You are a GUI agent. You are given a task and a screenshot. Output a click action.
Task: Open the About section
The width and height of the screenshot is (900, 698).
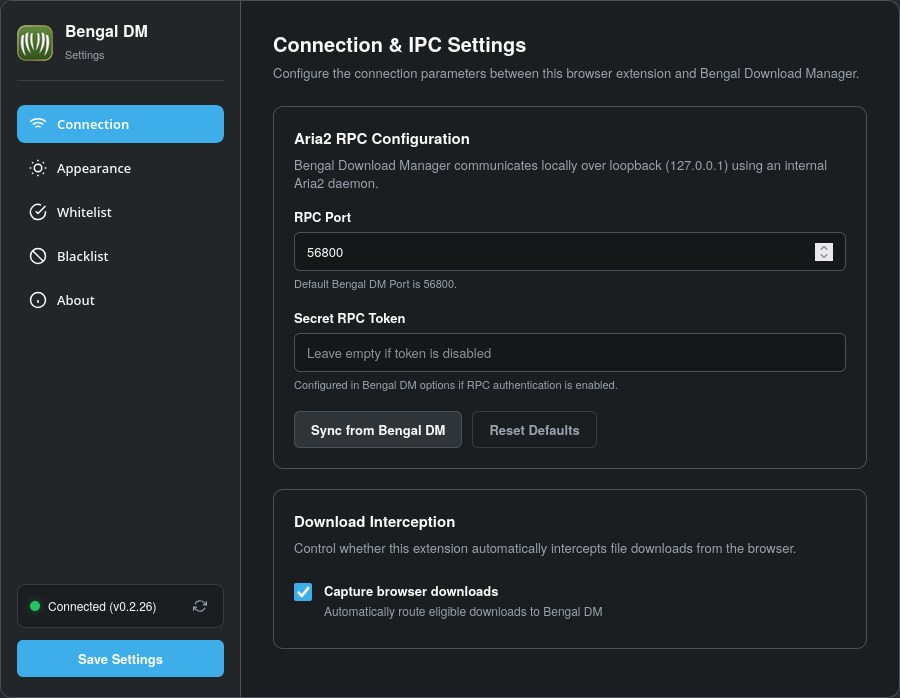(121, 300)
